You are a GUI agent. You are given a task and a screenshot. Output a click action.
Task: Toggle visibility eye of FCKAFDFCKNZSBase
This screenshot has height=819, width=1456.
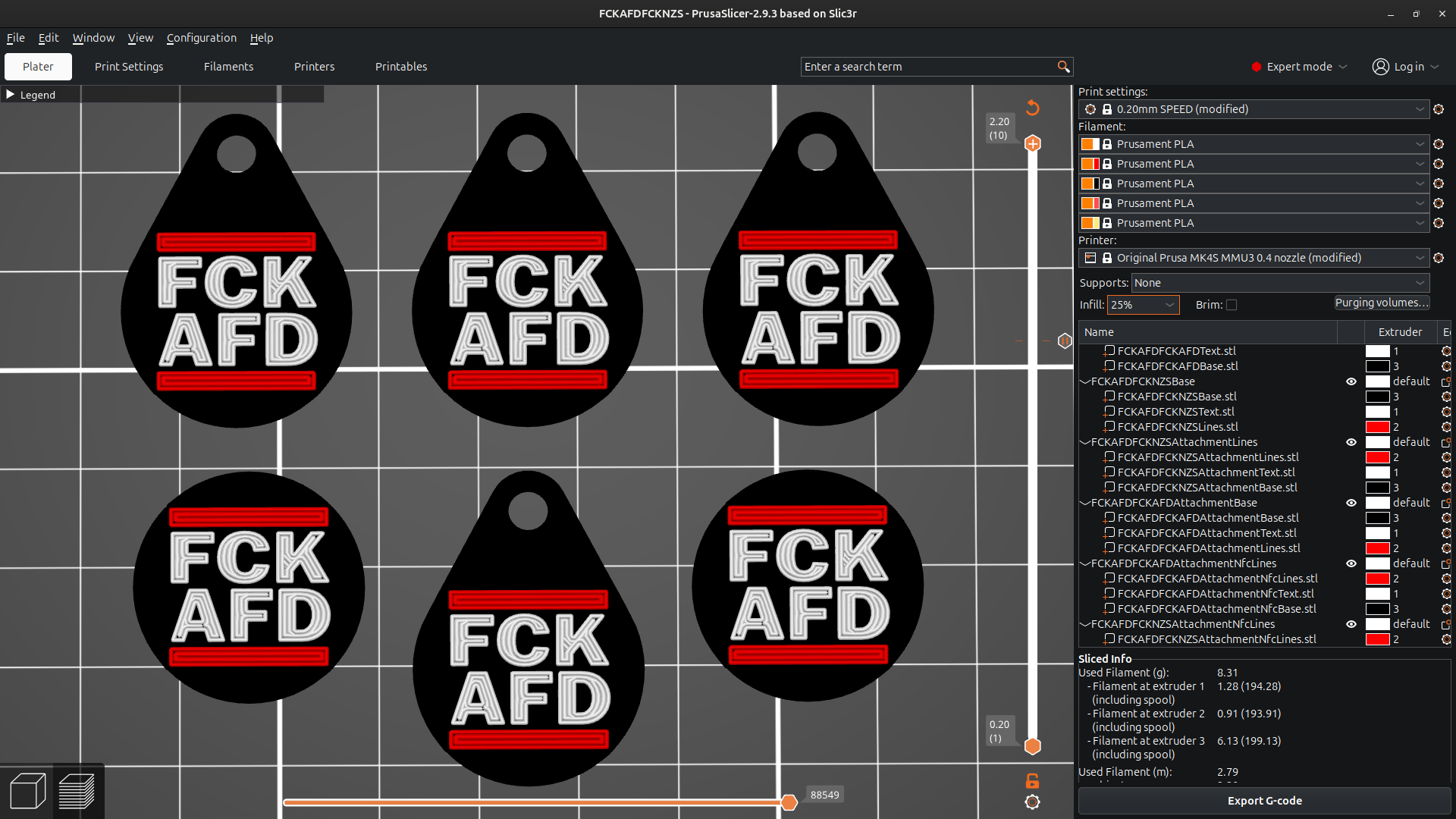tap(1351, 381)
